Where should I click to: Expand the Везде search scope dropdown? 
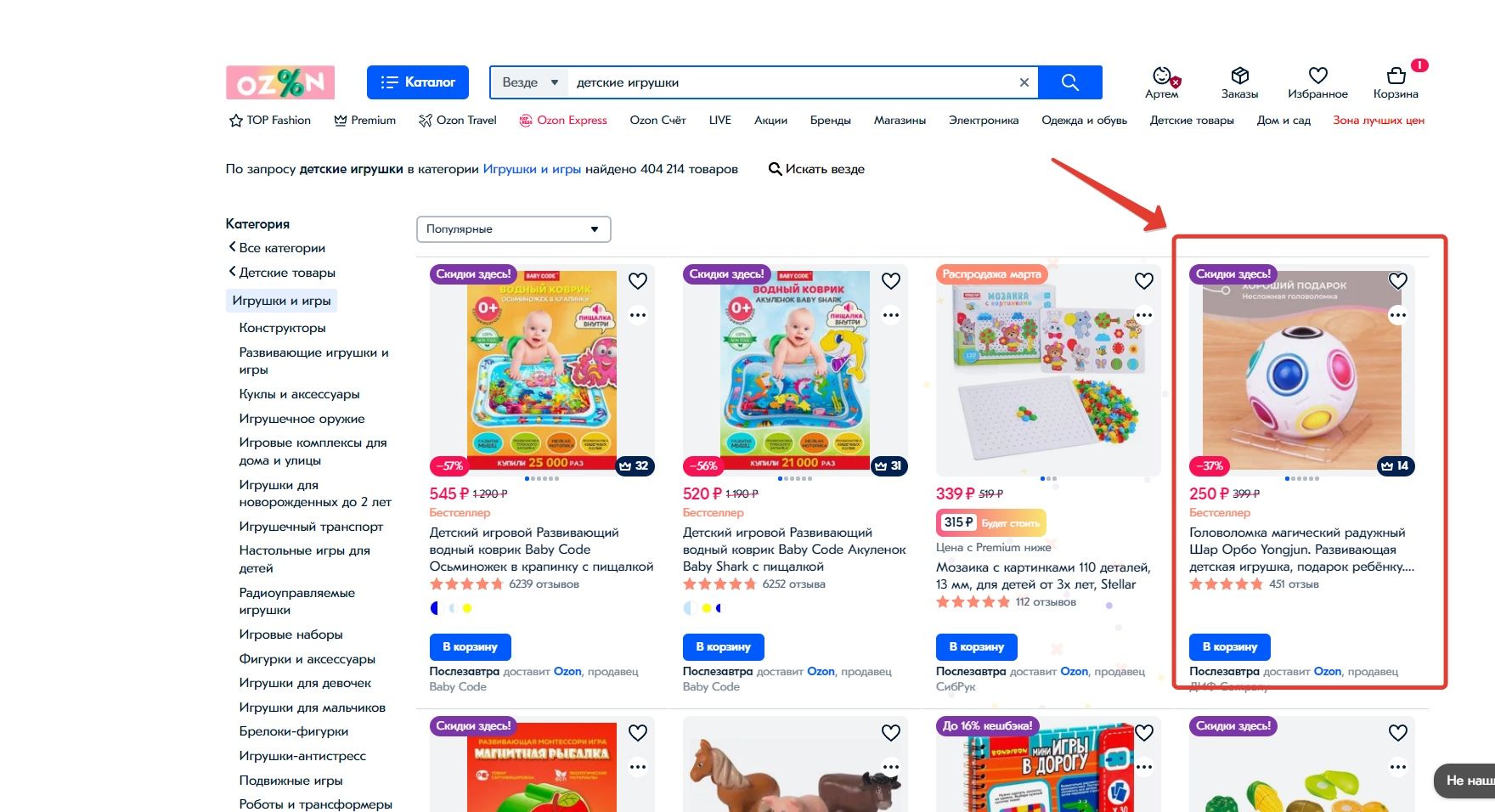(x=530, y=82)
